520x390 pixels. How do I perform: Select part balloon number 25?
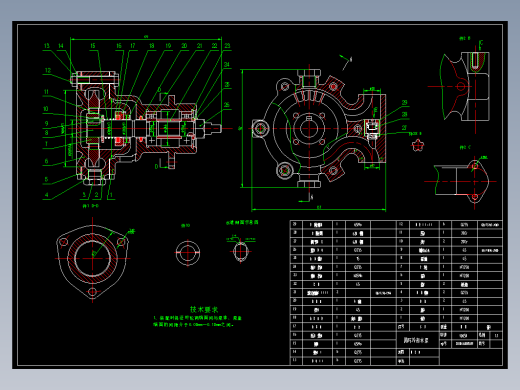tap(227, 85)
